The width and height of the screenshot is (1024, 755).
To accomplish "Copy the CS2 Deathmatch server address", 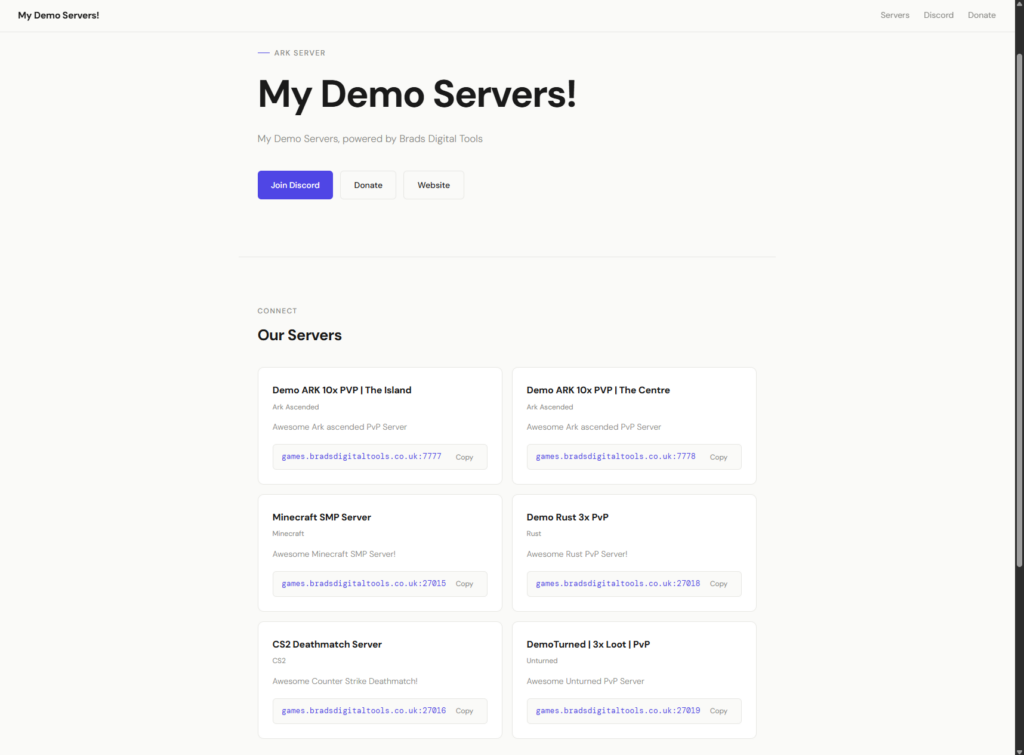I will 464,711.
